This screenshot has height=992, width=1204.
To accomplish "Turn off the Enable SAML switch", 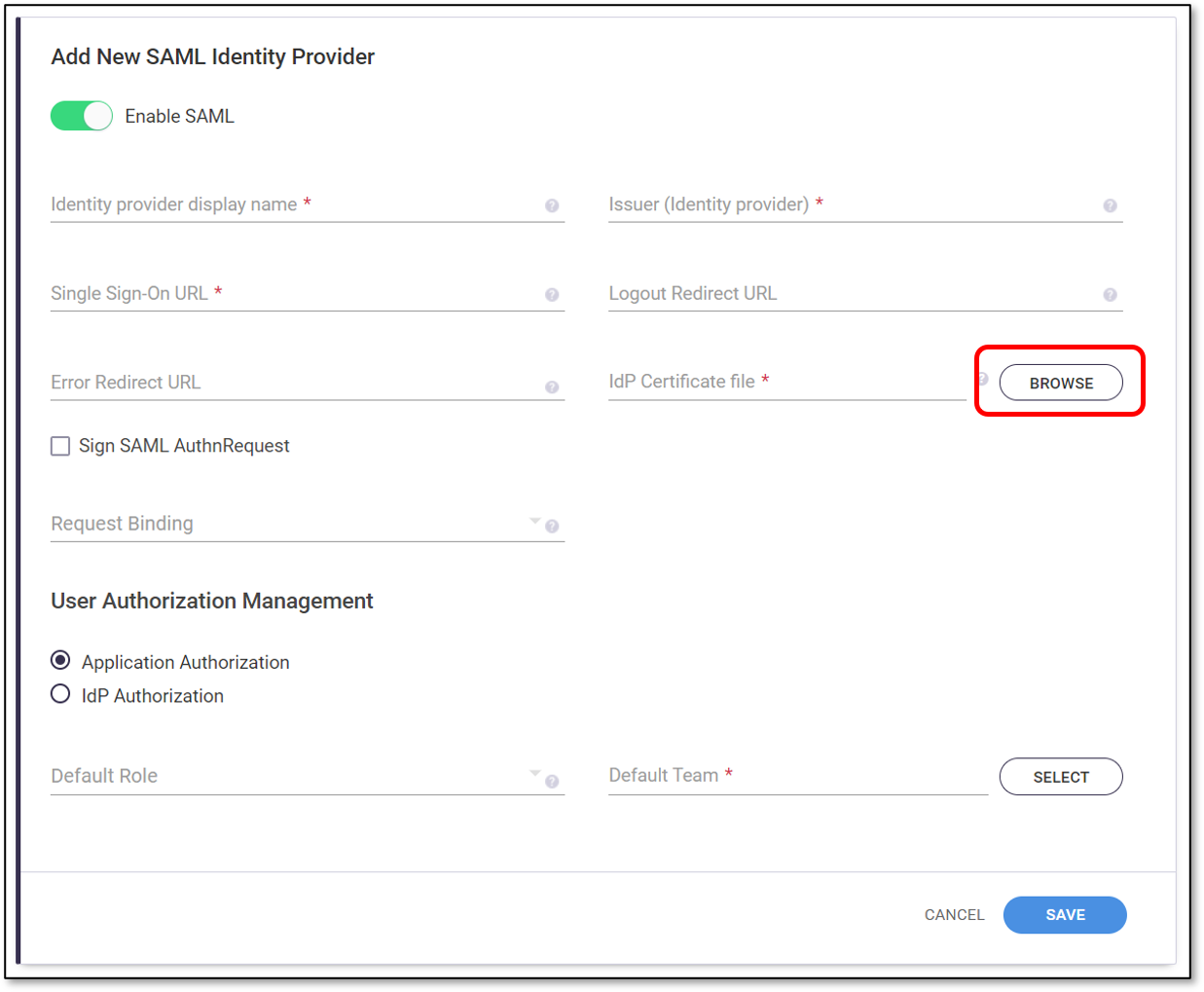I will click(82, 116).
